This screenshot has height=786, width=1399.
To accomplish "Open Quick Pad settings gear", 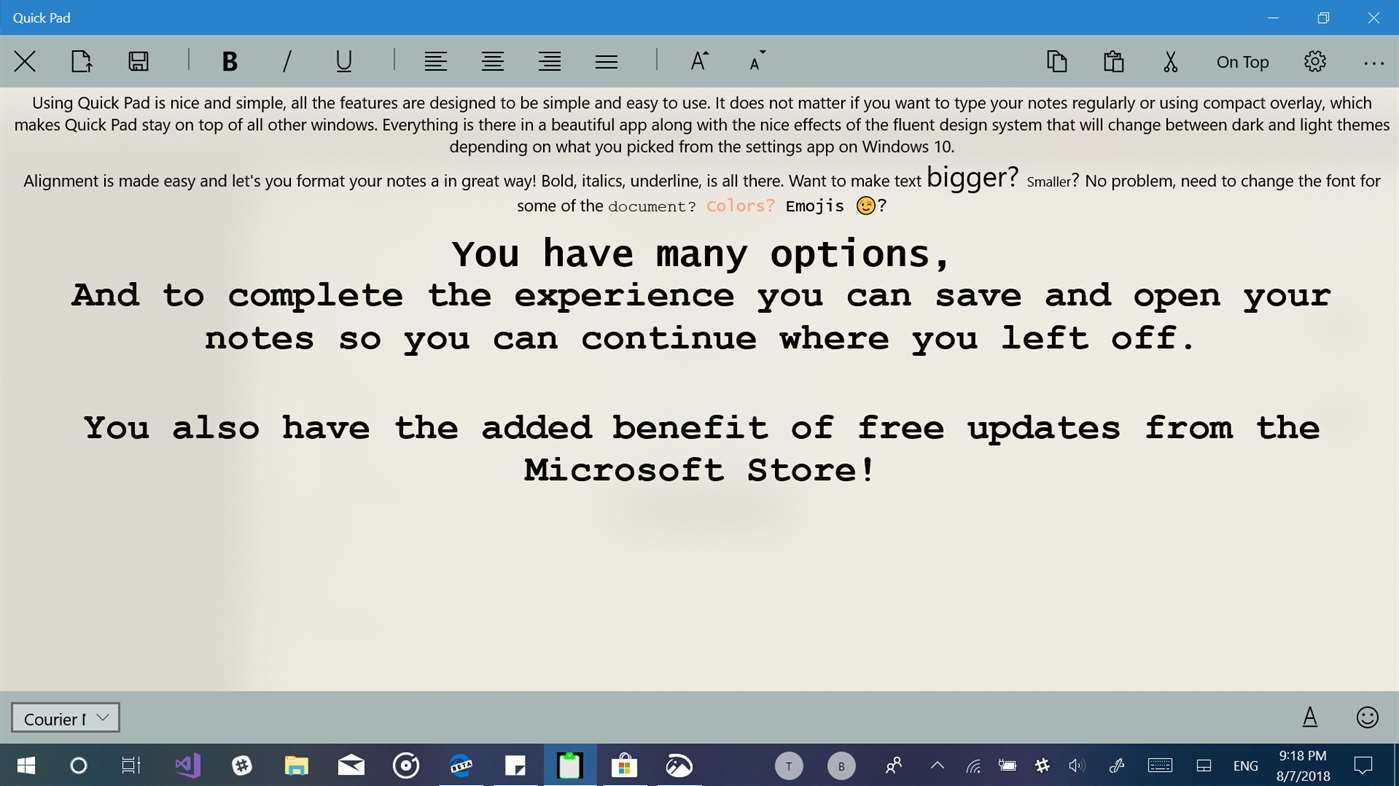I will tap(1315, 62).
